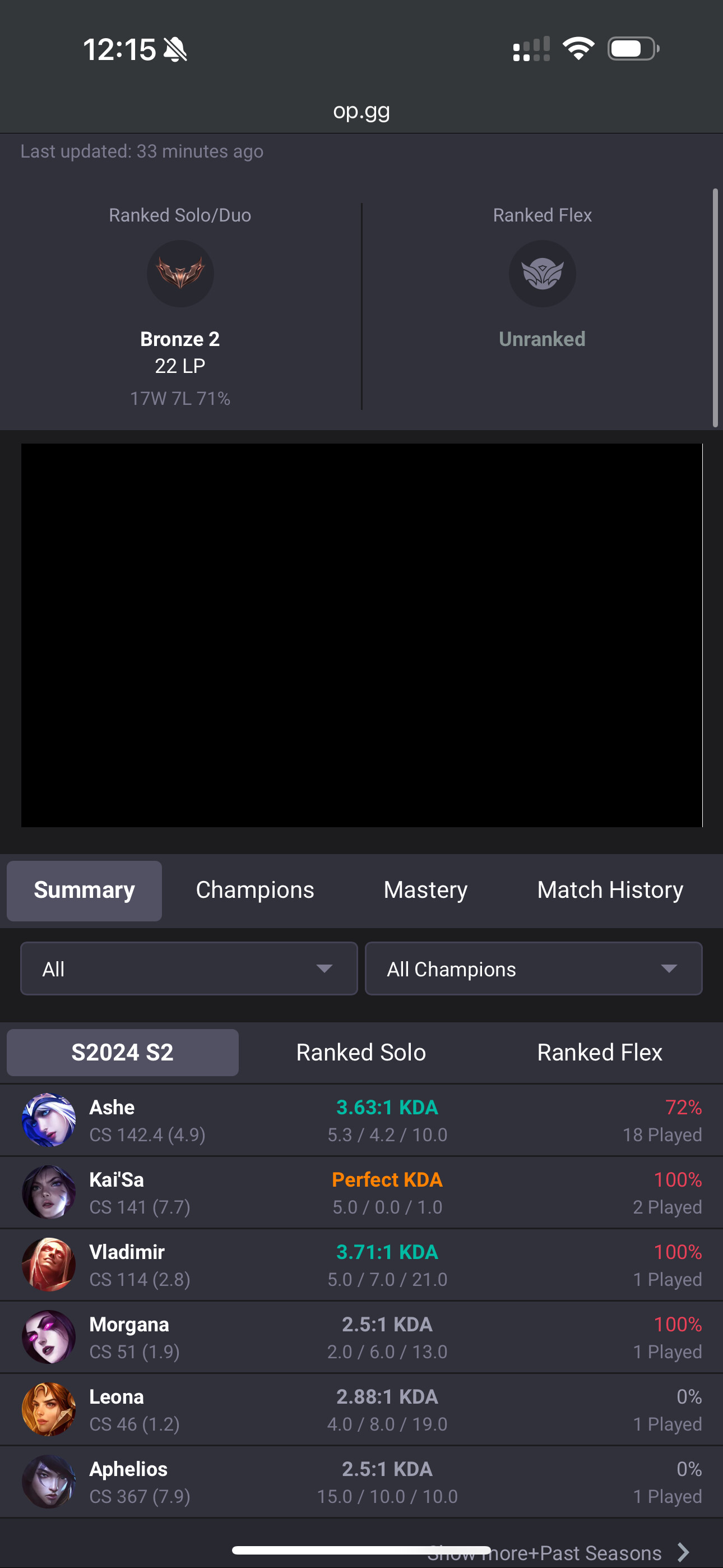Expand Show more+Past Seasons chevron

point(683,1552)
